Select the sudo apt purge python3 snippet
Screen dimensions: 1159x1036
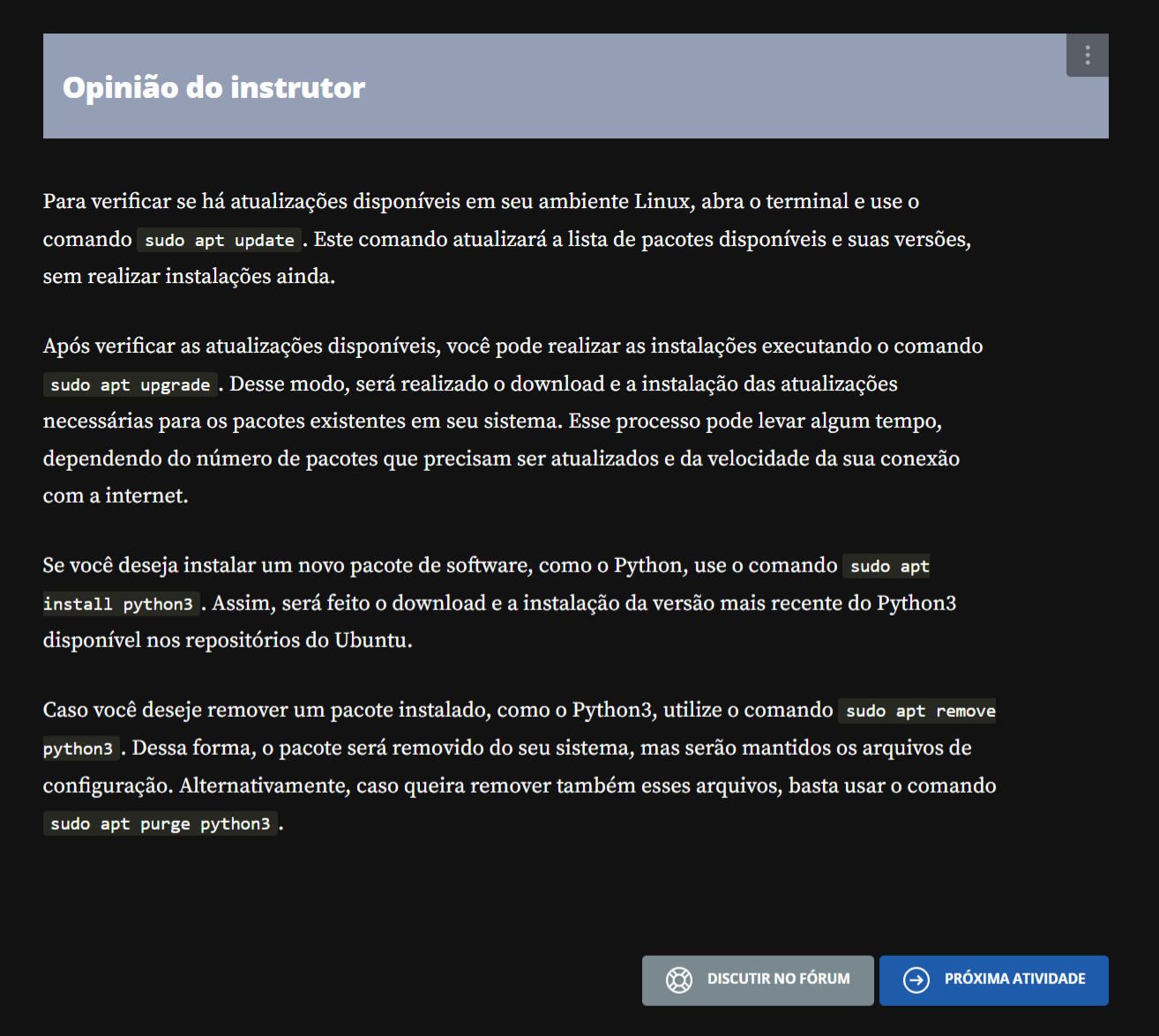click(160, 824)
